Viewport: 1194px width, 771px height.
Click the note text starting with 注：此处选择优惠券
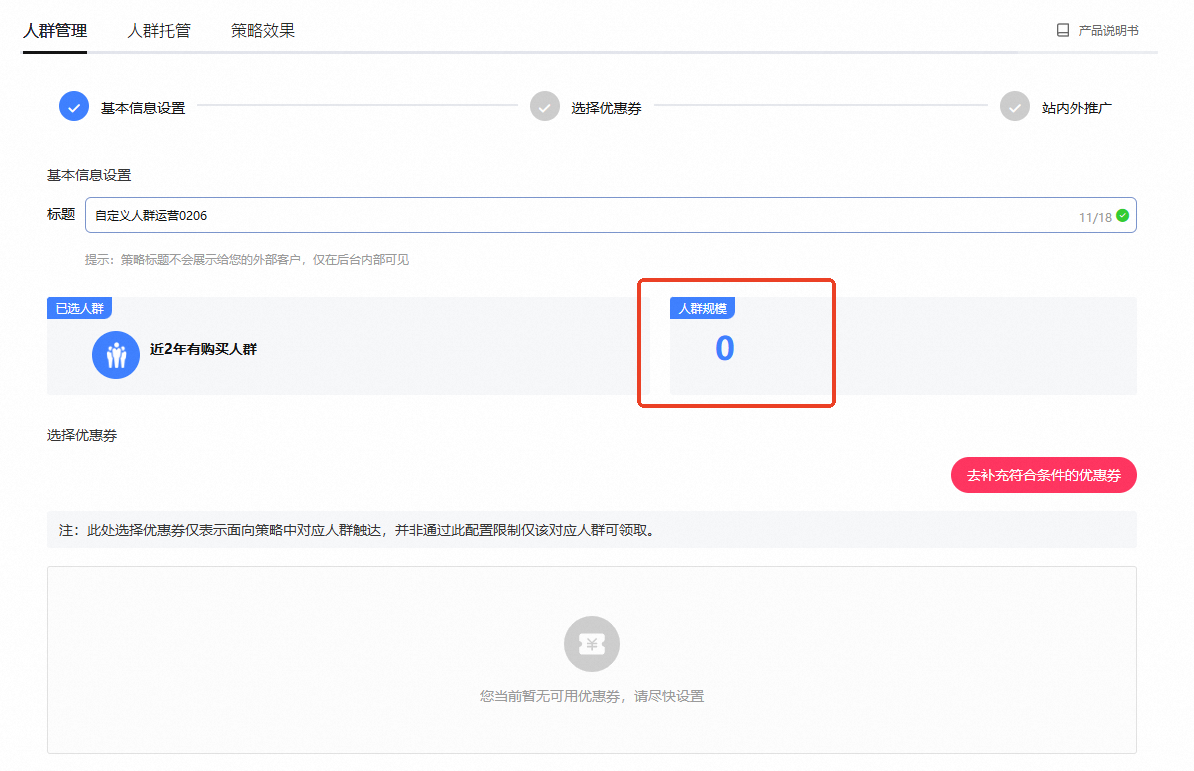357,530
